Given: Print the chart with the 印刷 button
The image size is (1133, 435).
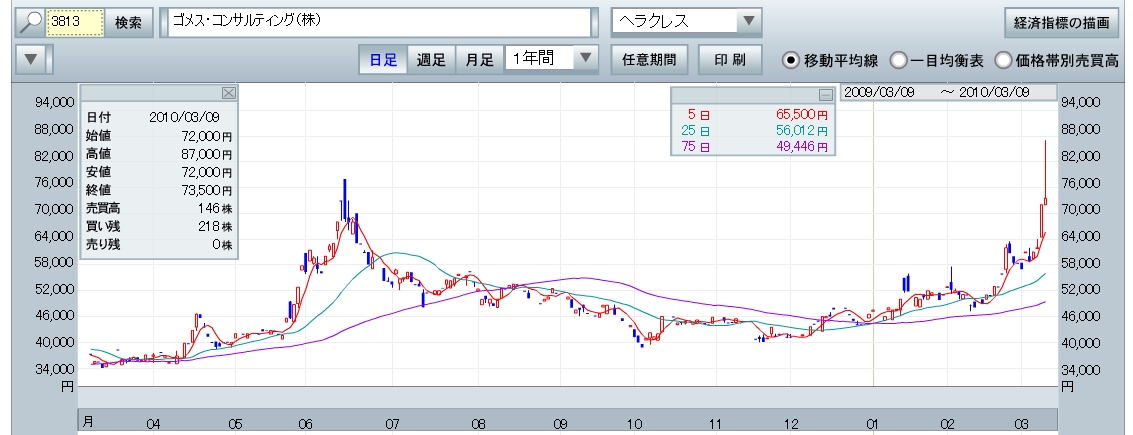Looking at the screenshot, I should point(729,59).
